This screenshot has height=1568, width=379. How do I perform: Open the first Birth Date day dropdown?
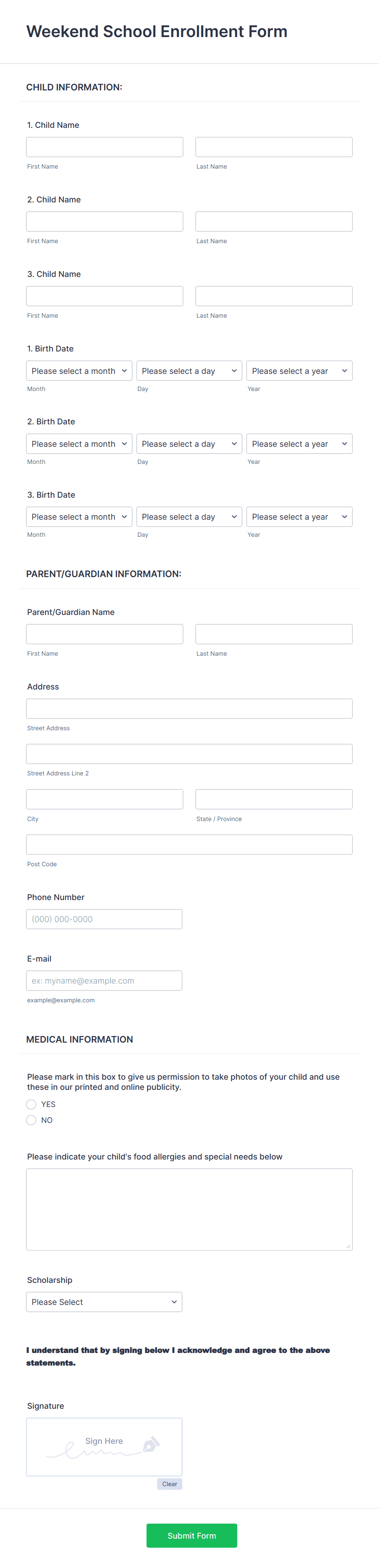point(189,370)
